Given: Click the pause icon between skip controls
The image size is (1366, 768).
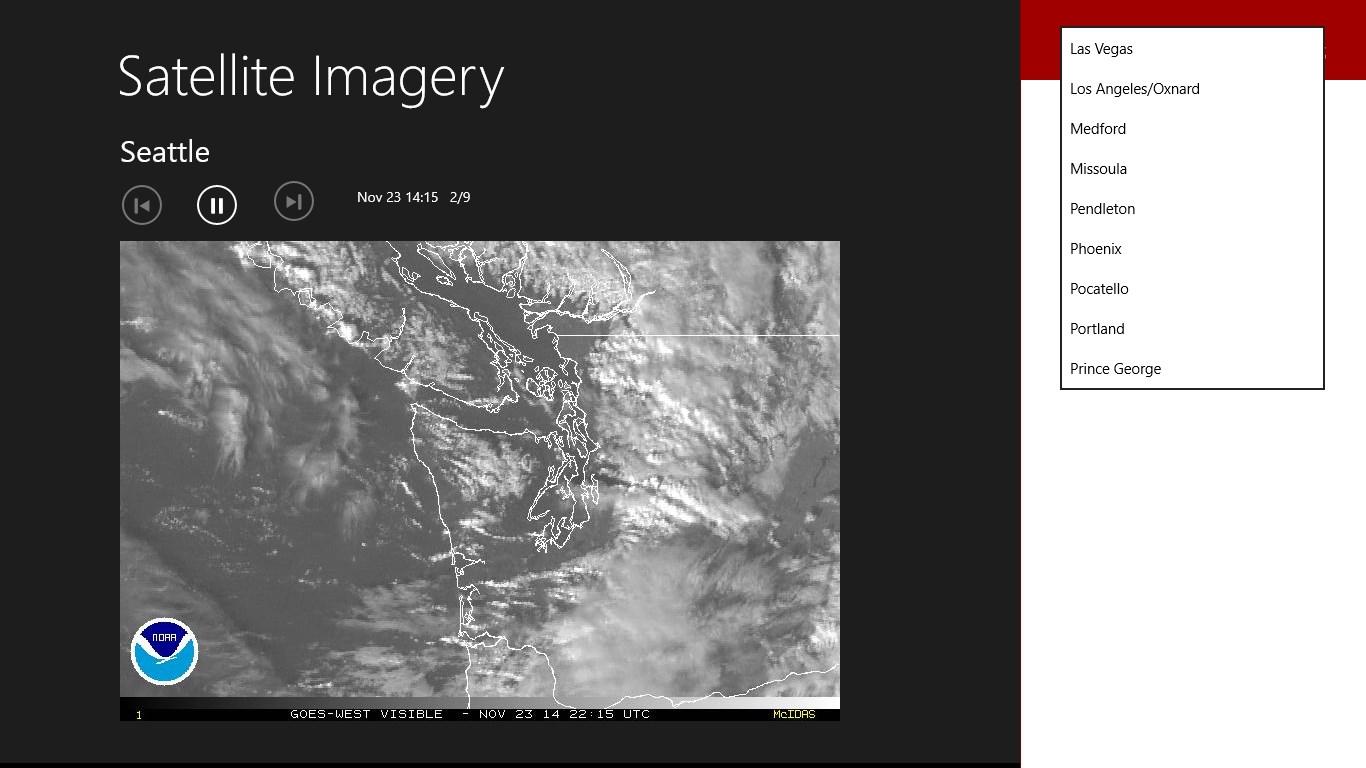Looking at the screenshot, I should click(217, 204).
